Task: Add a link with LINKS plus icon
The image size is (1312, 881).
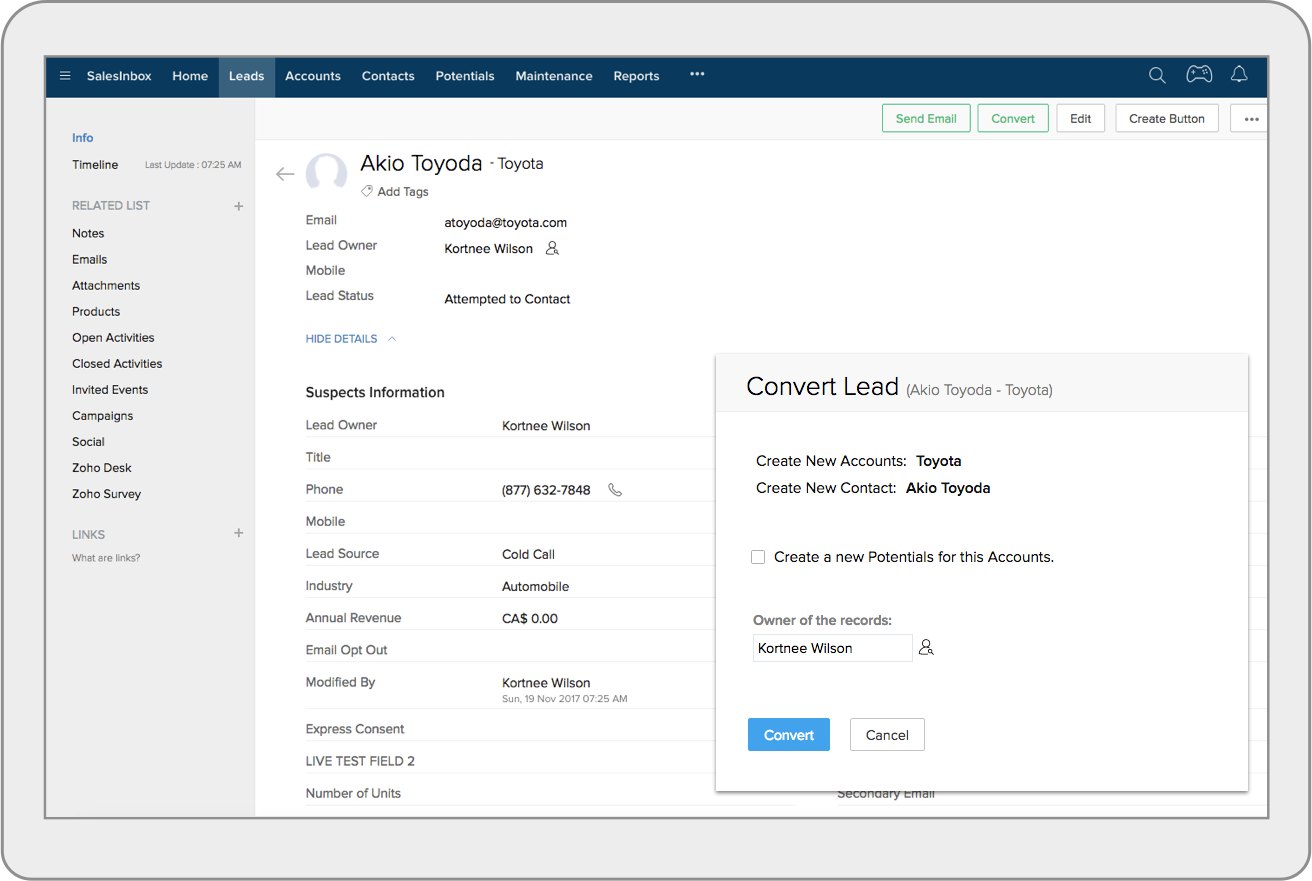Action: [239, 533]
